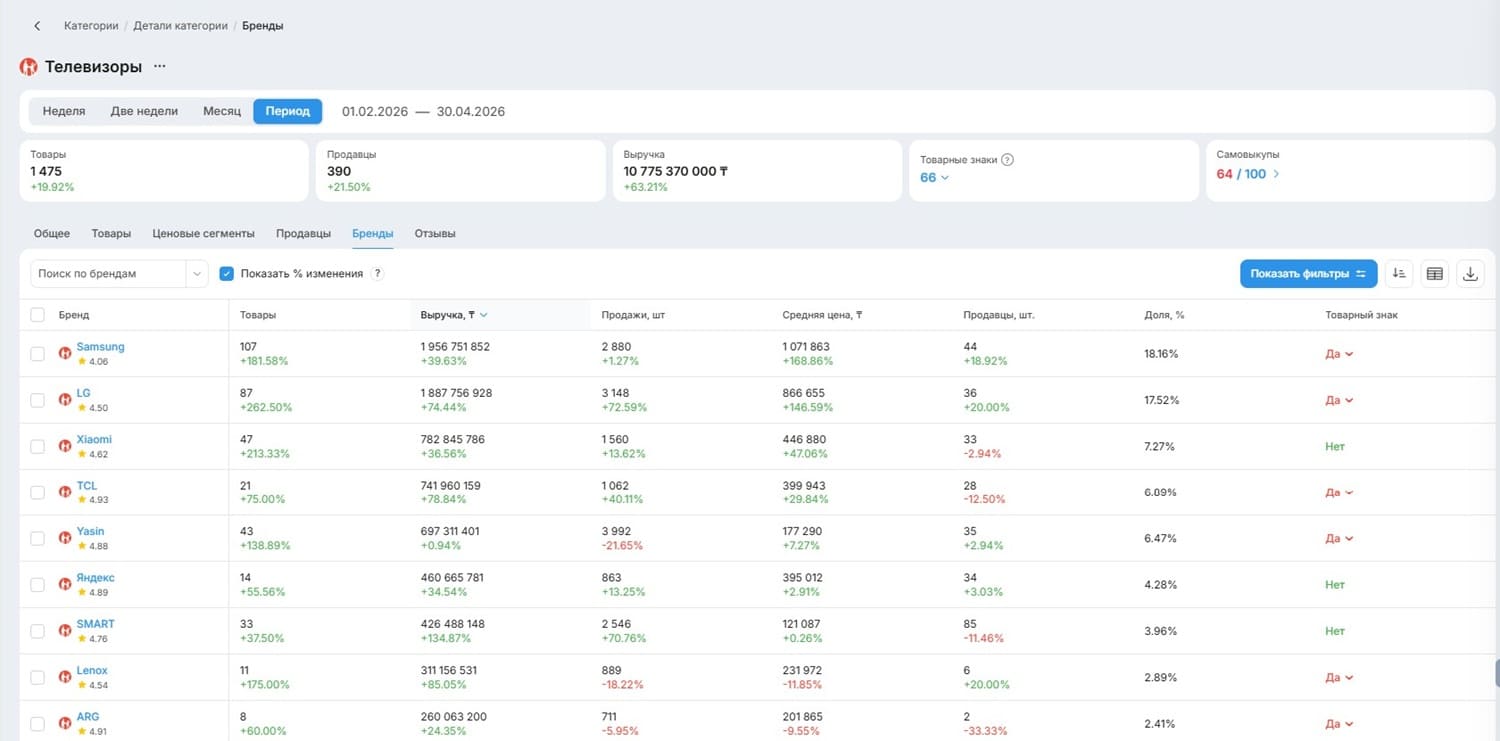The width and height of the screenshot is (1500, 741).
Task: Tick the checkbox for the Samsung row
Action: point(38,354)
